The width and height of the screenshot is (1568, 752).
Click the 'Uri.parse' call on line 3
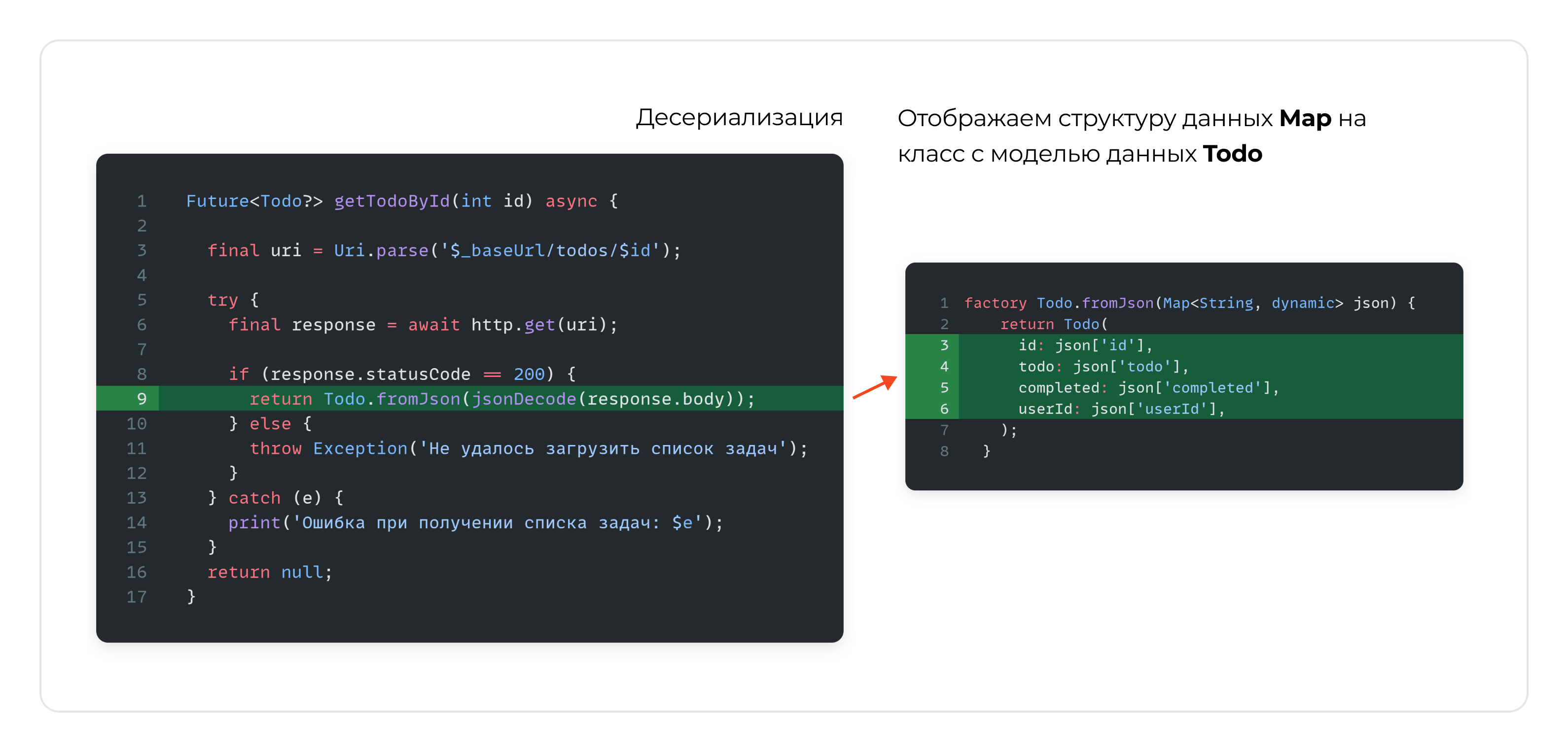(381, 250)
